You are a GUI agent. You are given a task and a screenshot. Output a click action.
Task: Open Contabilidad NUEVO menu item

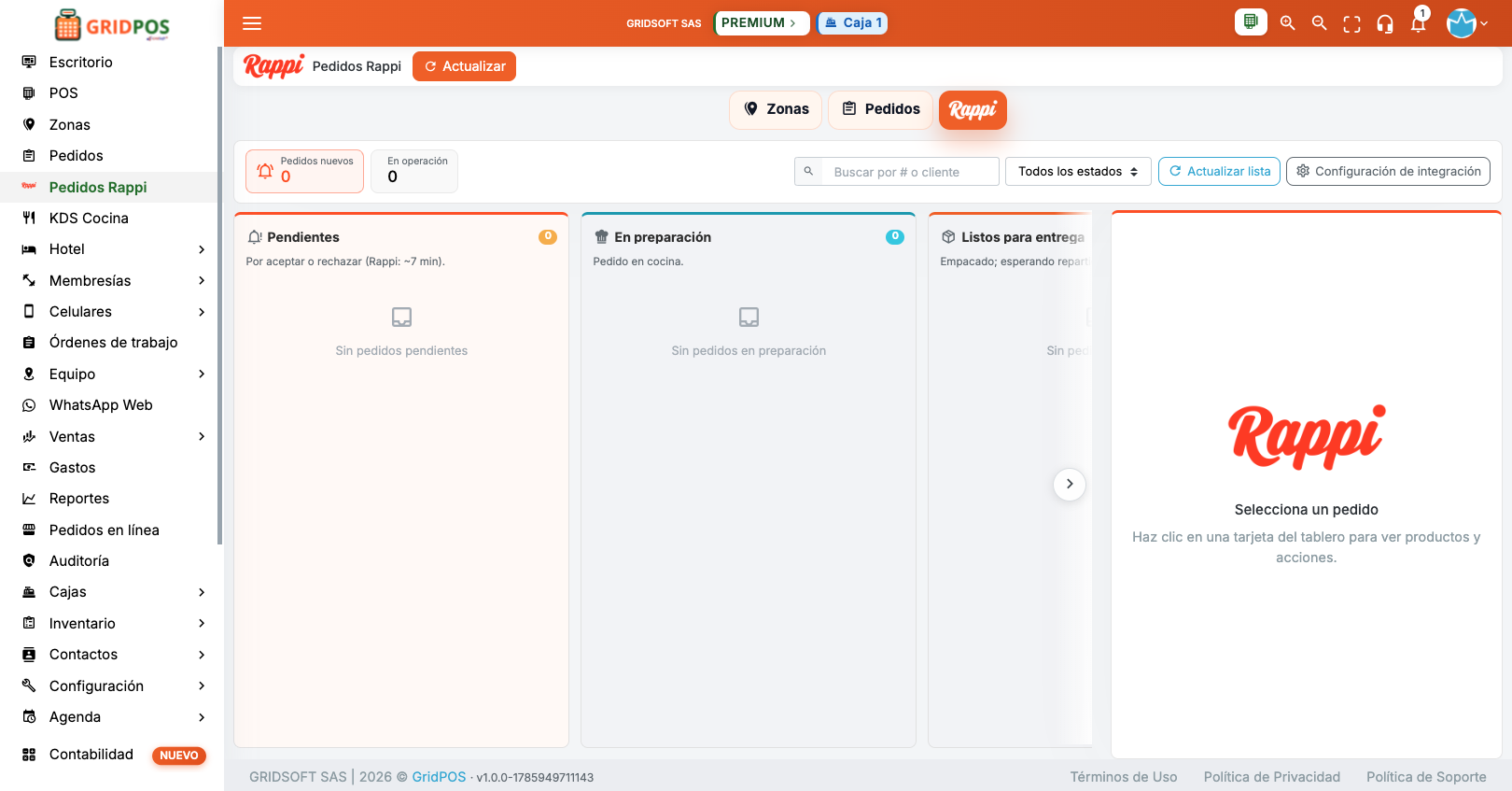[108, 755]
